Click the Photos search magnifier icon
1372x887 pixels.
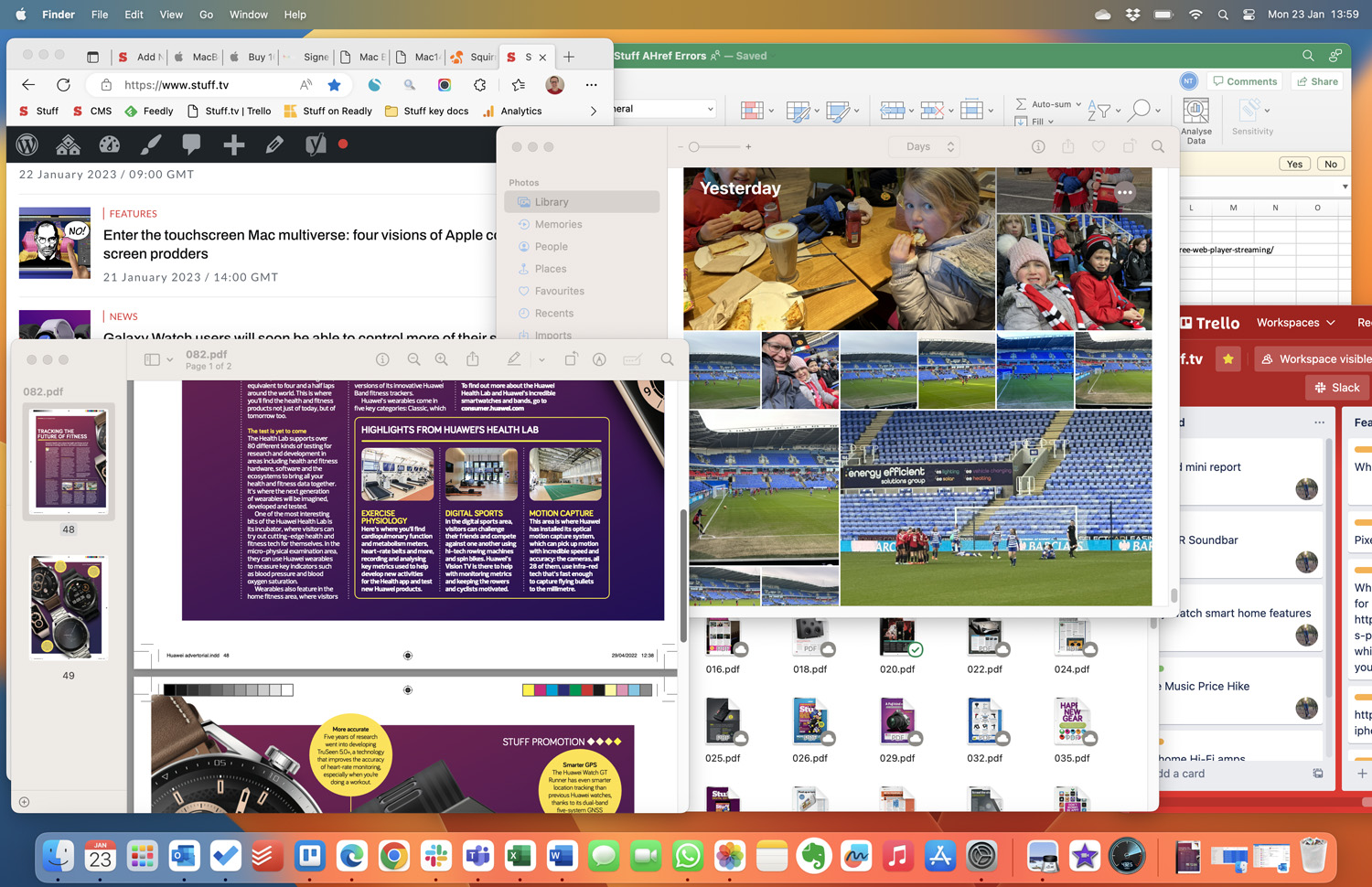click(x=1158, y=146)
